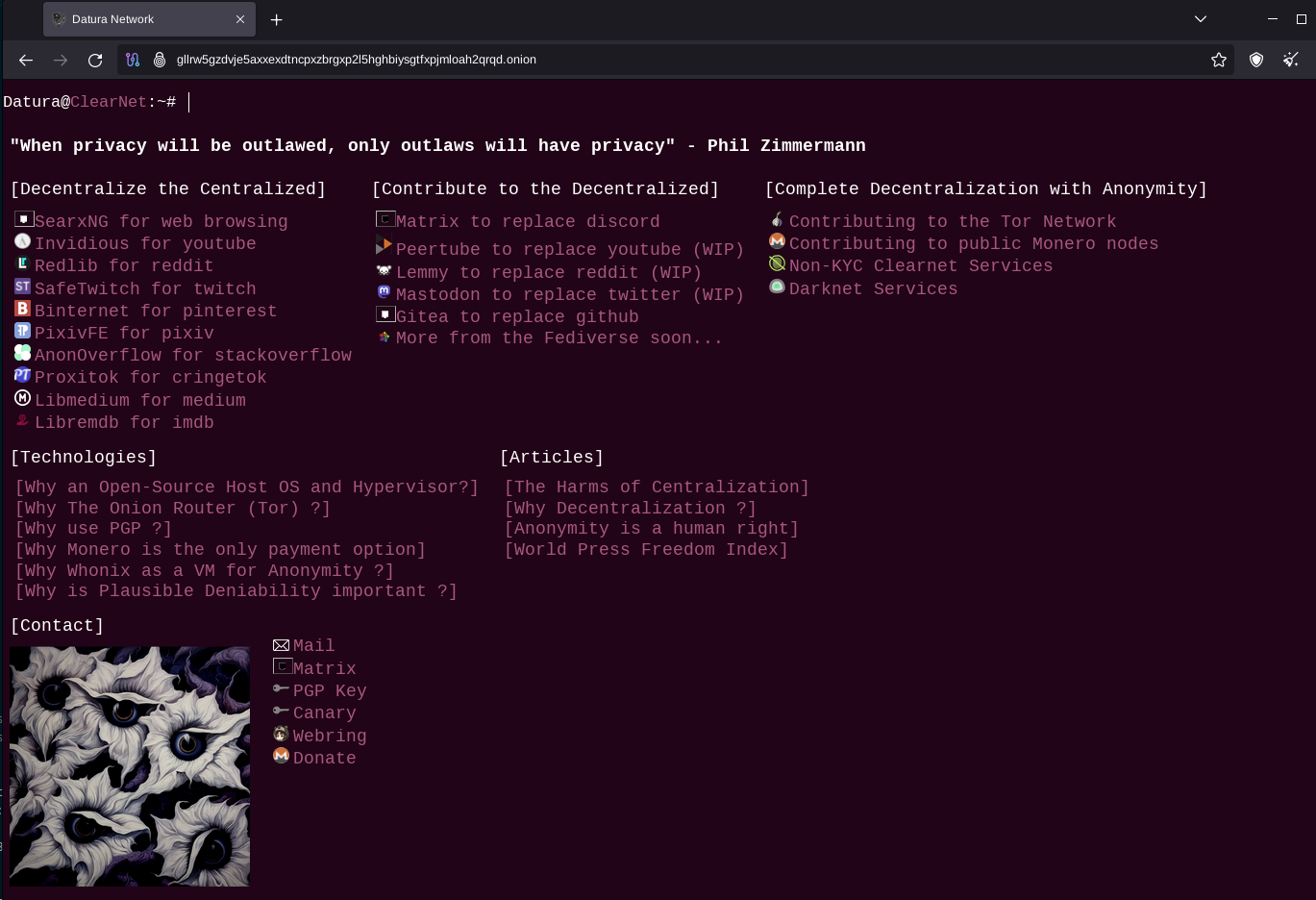The height and width of the screenshot is (900, 1316).
Task: Open Anonymity is a human right article
Action: pyautogui.click(x=652, y=529)
